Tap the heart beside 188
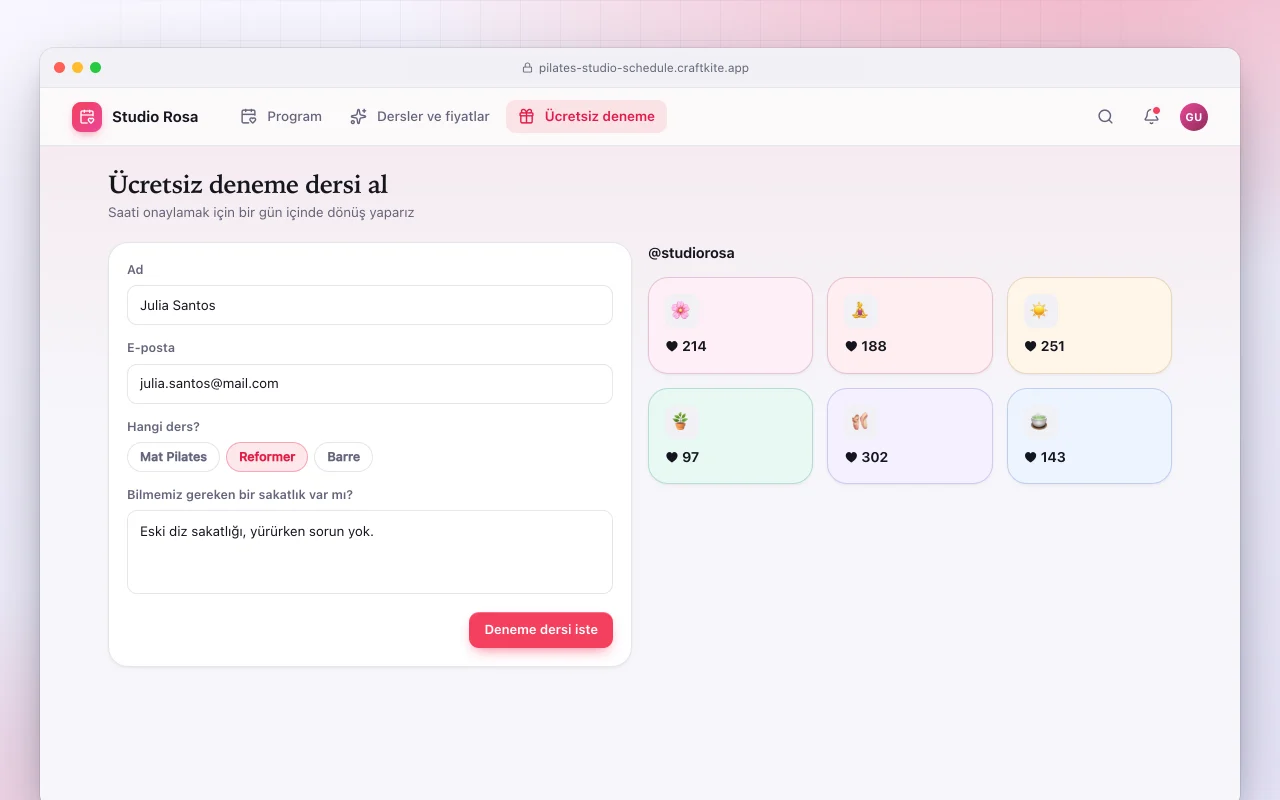Viewport: 1280px width, 800px height. [851, 346]
